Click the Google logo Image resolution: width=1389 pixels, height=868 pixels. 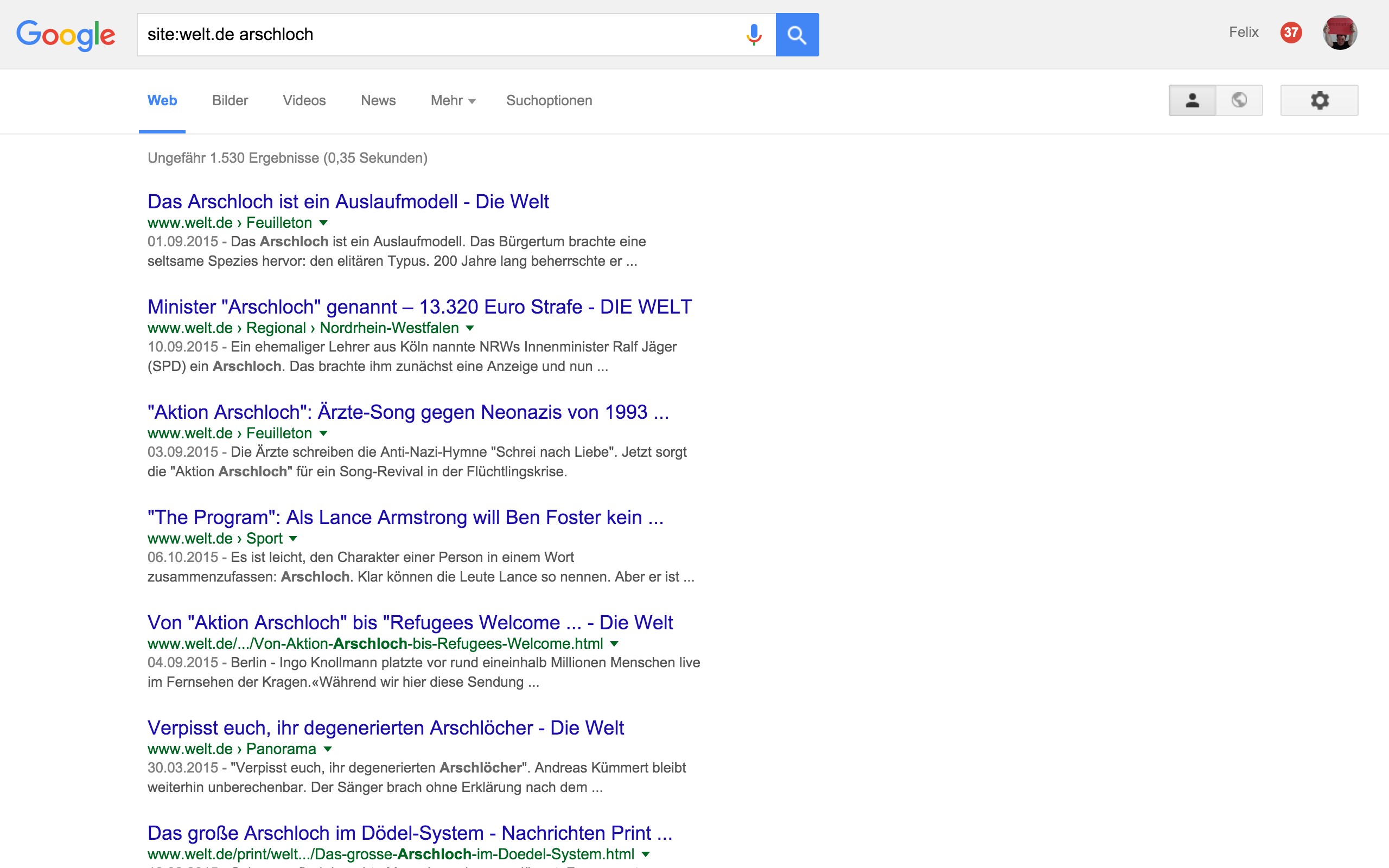66,35
